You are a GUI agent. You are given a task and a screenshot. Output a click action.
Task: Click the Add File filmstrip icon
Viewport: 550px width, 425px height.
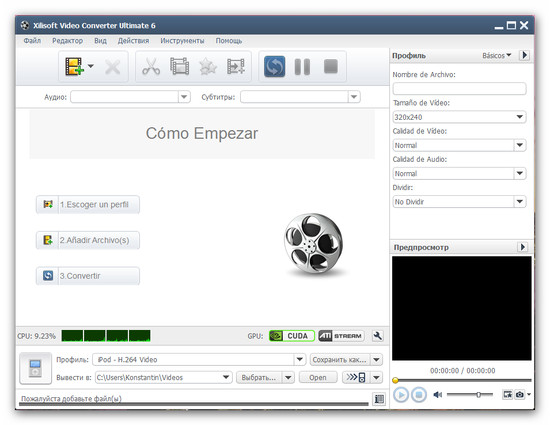74,66
